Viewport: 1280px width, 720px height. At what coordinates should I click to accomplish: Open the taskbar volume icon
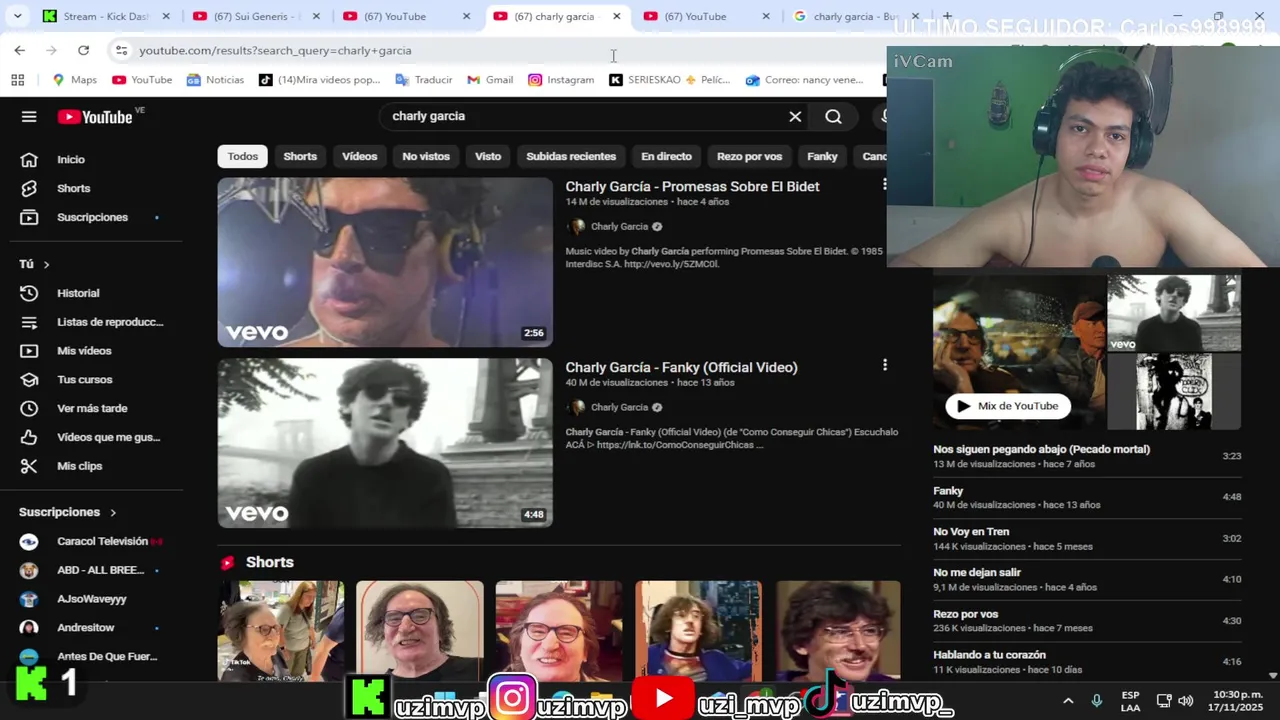click(1186, 701)
